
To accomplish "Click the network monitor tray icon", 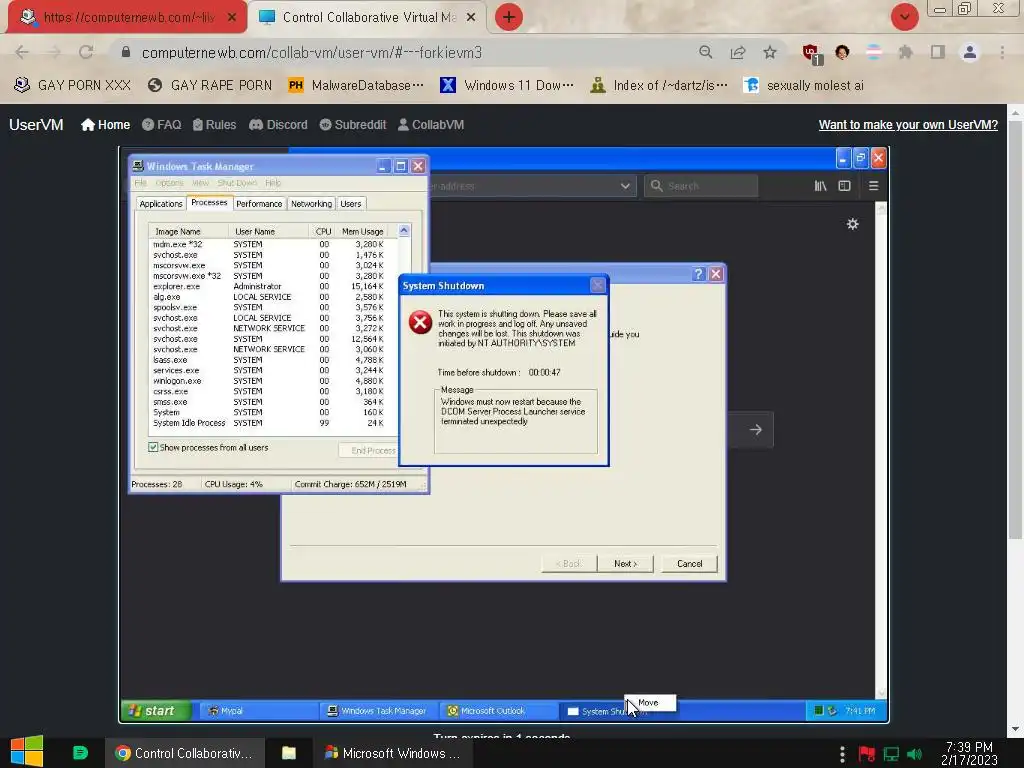I will (891, 754).
